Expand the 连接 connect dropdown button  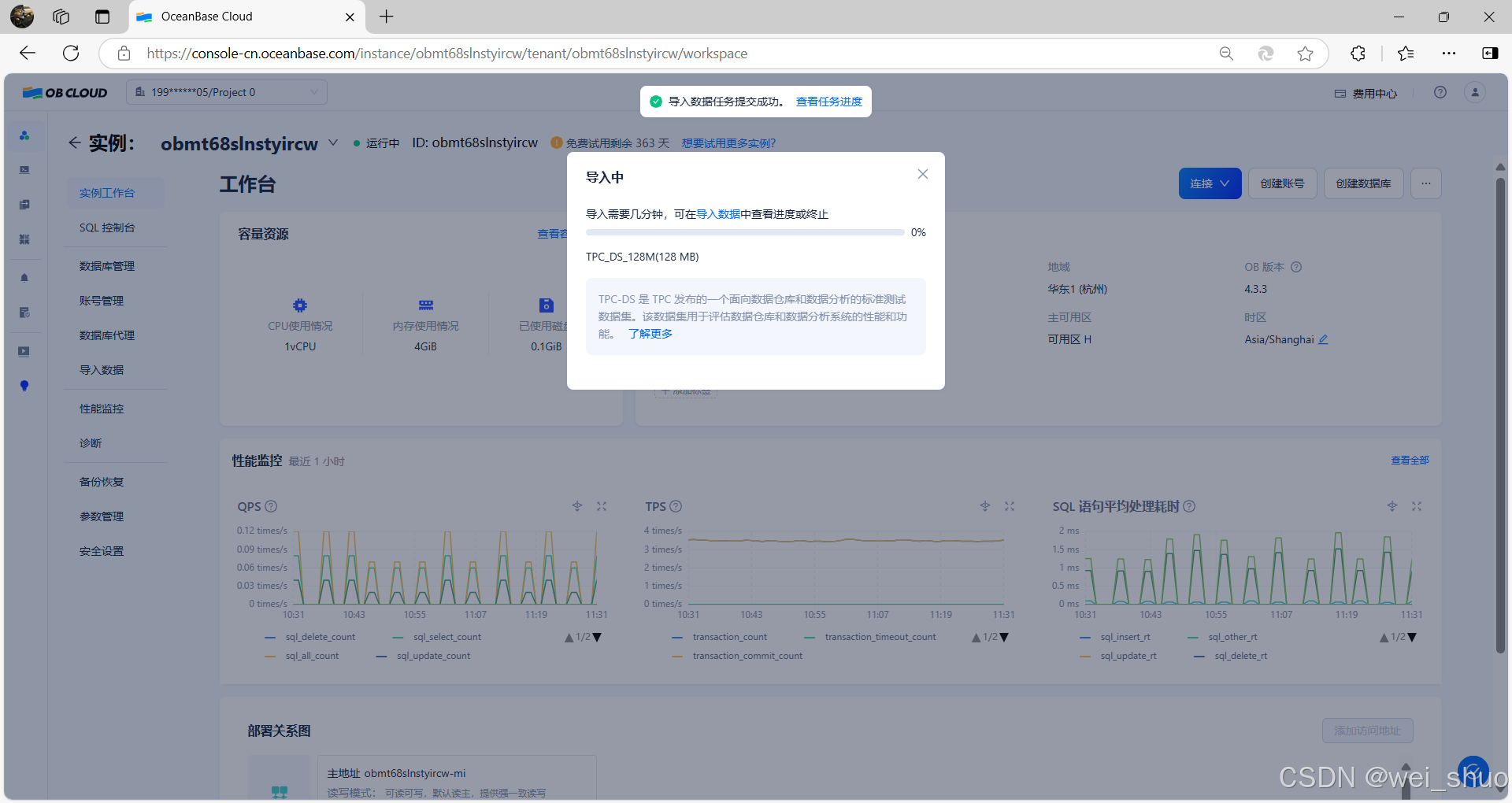pyautogui.click(x=1210, y=183)
